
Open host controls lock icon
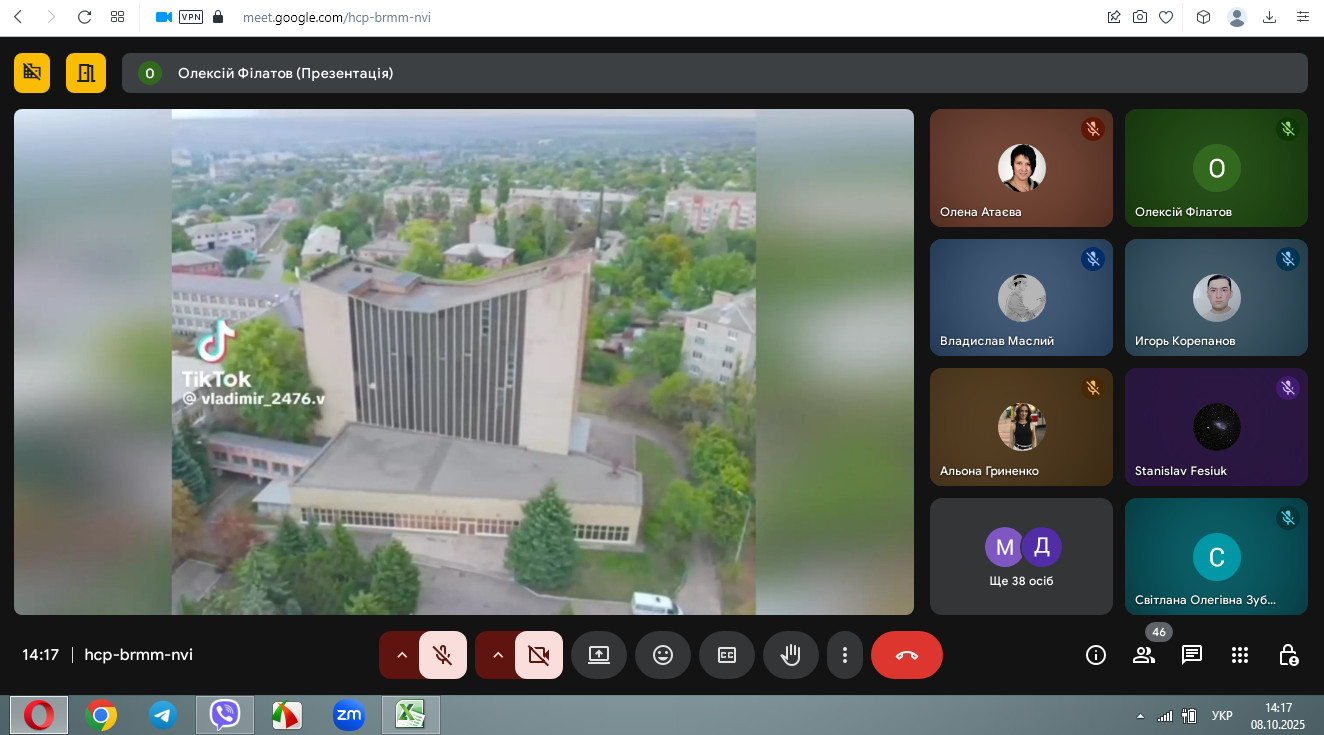click(x=1289, y=655)
